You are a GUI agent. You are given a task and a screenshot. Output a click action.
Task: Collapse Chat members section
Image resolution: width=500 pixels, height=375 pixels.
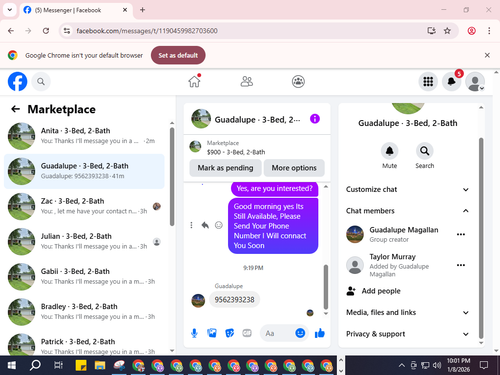[407, 211]
